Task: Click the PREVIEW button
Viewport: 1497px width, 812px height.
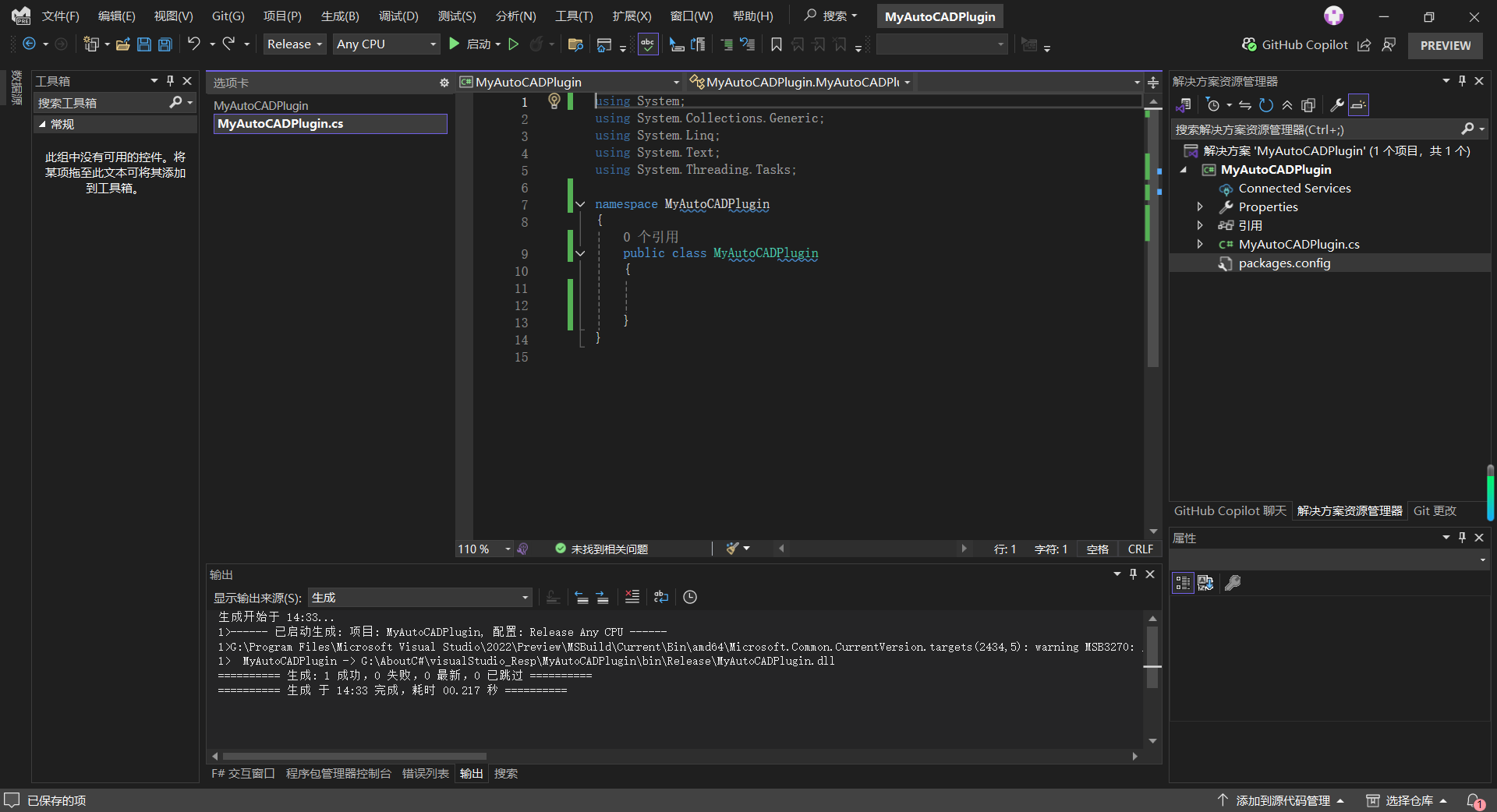Action: [1446, 45]
